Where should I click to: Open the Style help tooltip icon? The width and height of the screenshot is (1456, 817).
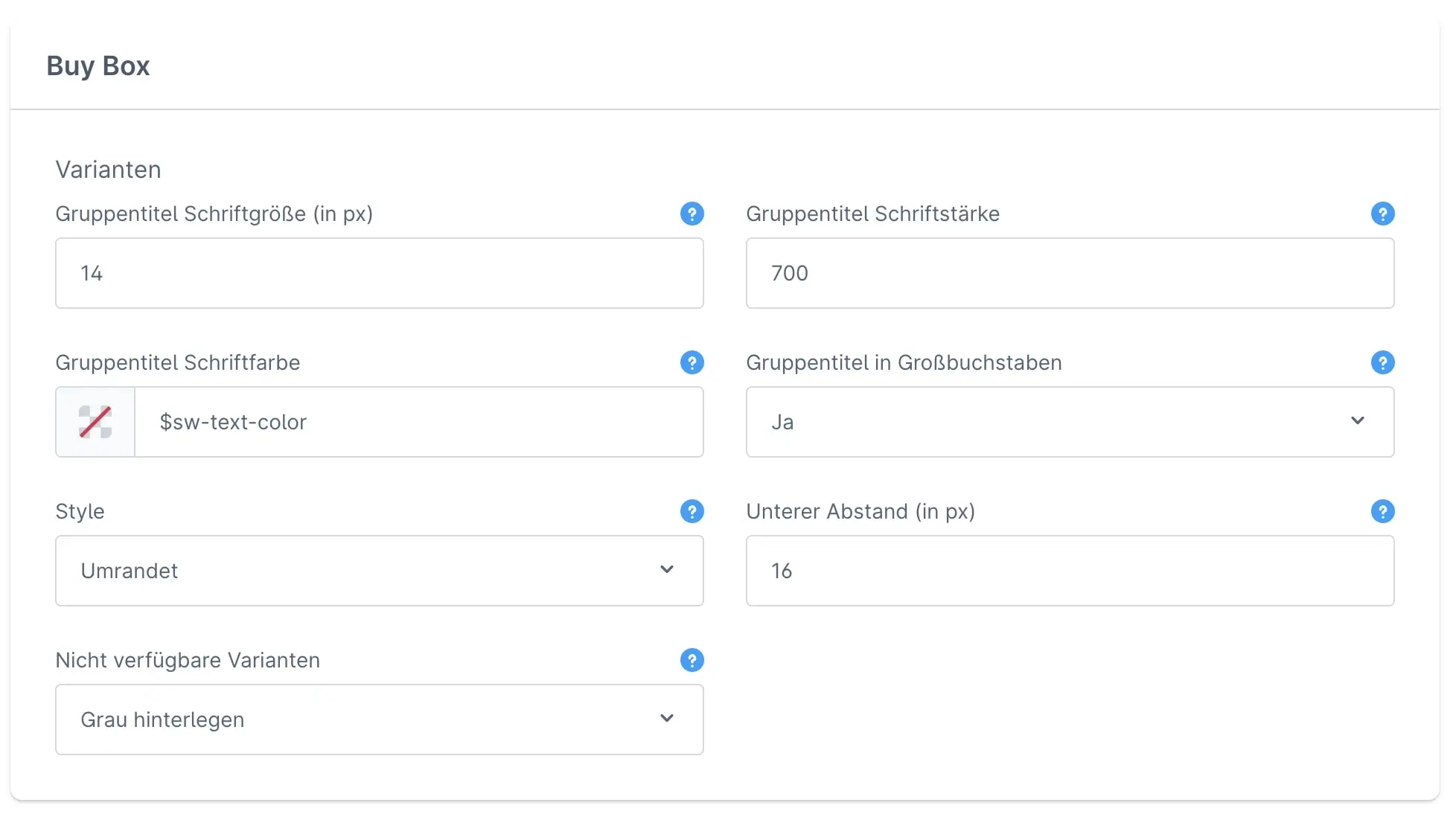[x=692, y=512]
